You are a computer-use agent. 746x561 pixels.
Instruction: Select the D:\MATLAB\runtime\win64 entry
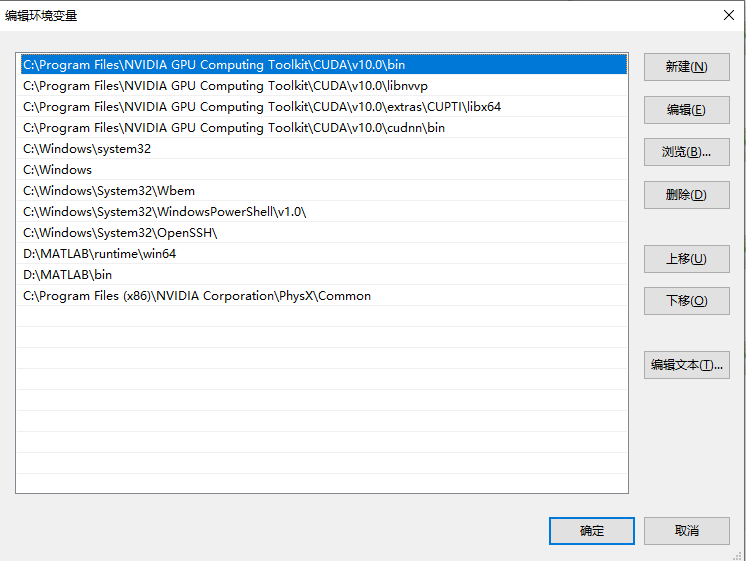(324, 254)
